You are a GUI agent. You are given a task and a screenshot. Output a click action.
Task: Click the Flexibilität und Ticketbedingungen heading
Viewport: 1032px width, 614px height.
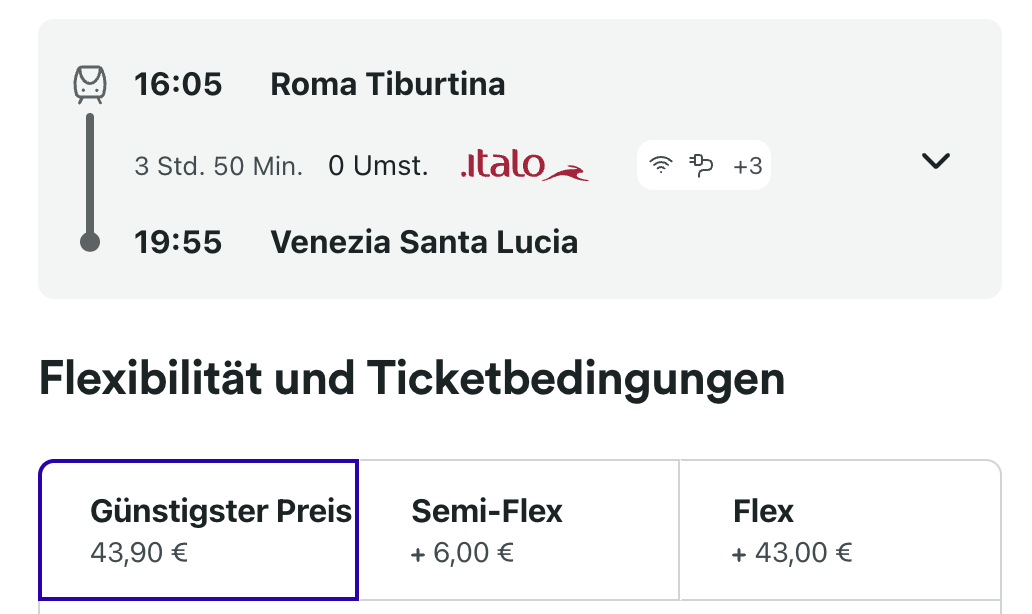tap(411, 381)
